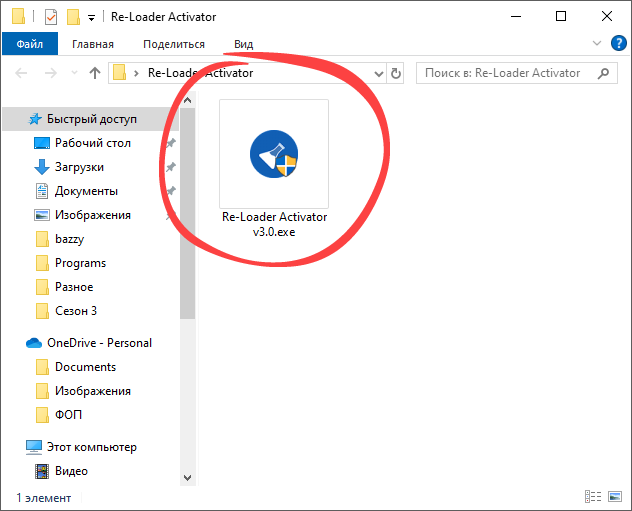Viewport: 632px width, 511px height.
Task: Open Documents under OneDrive
Action: coord(85,367)
